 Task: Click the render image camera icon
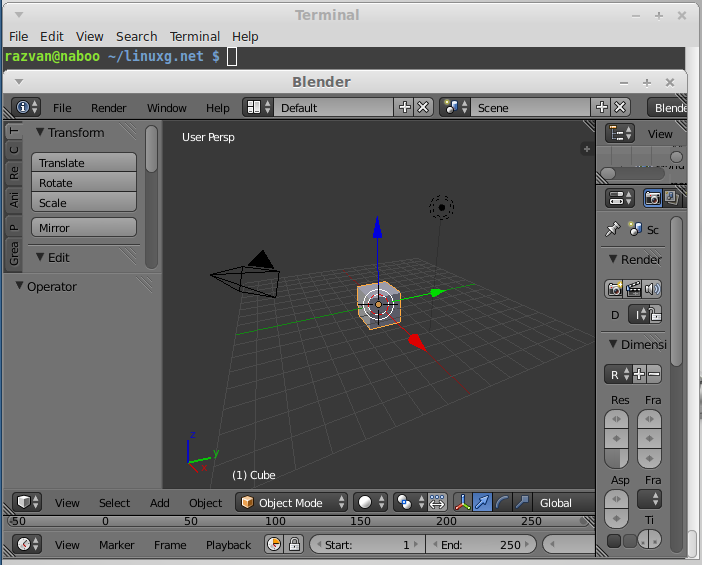click(x=615, y=289)
